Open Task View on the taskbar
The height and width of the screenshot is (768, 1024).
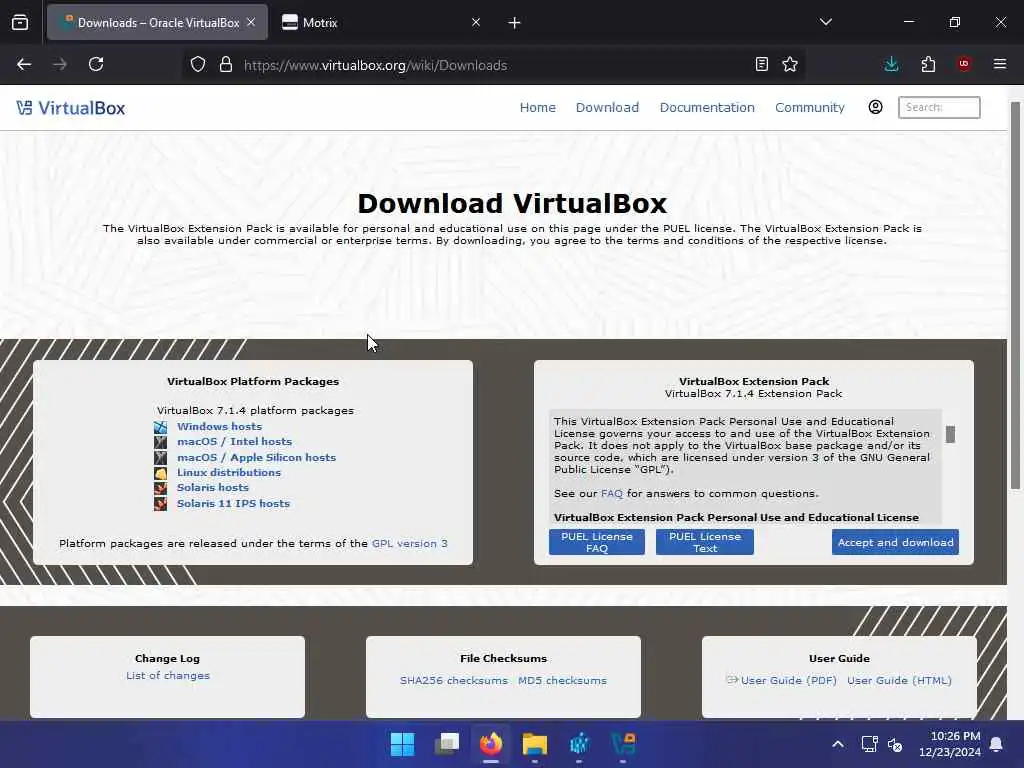point(447,744)
